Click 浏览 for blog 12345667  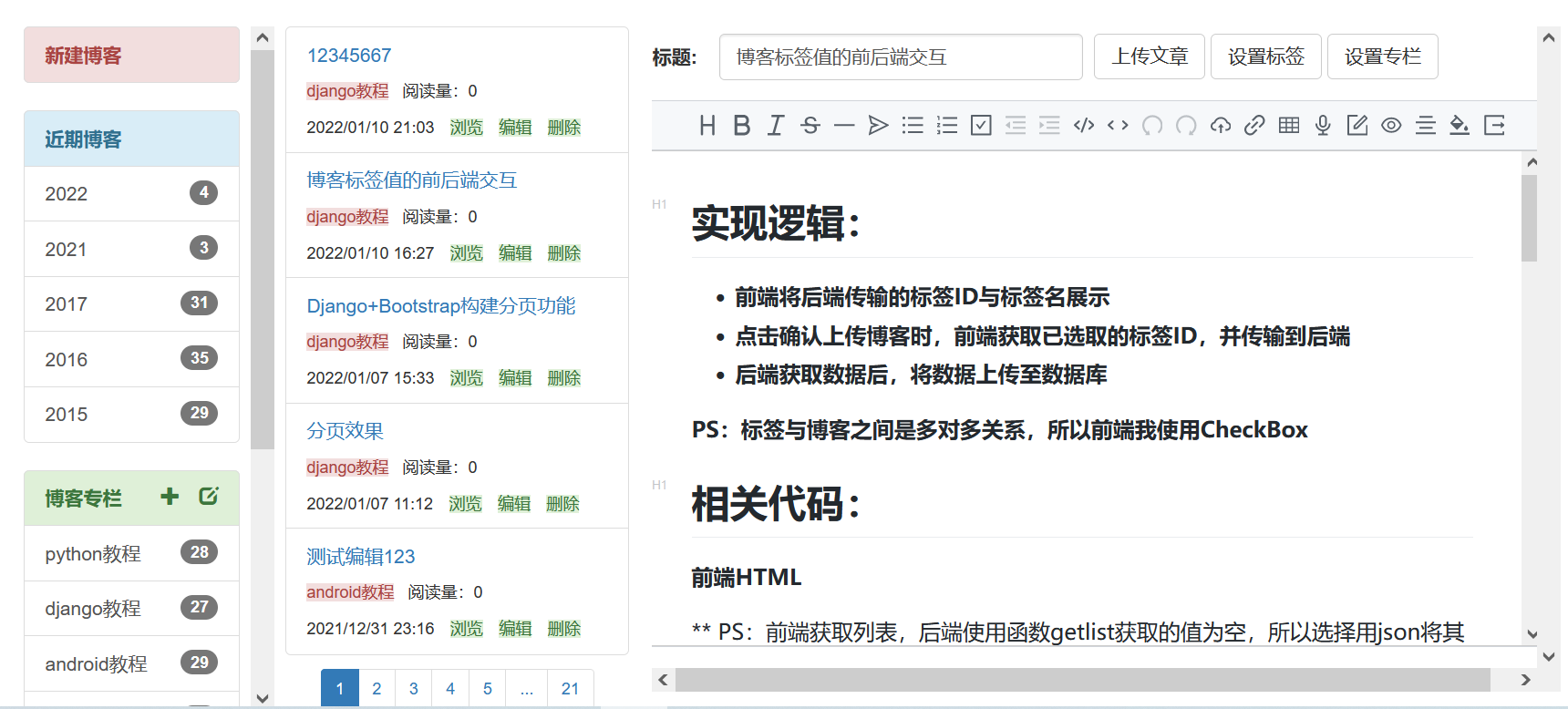[467, 128]
